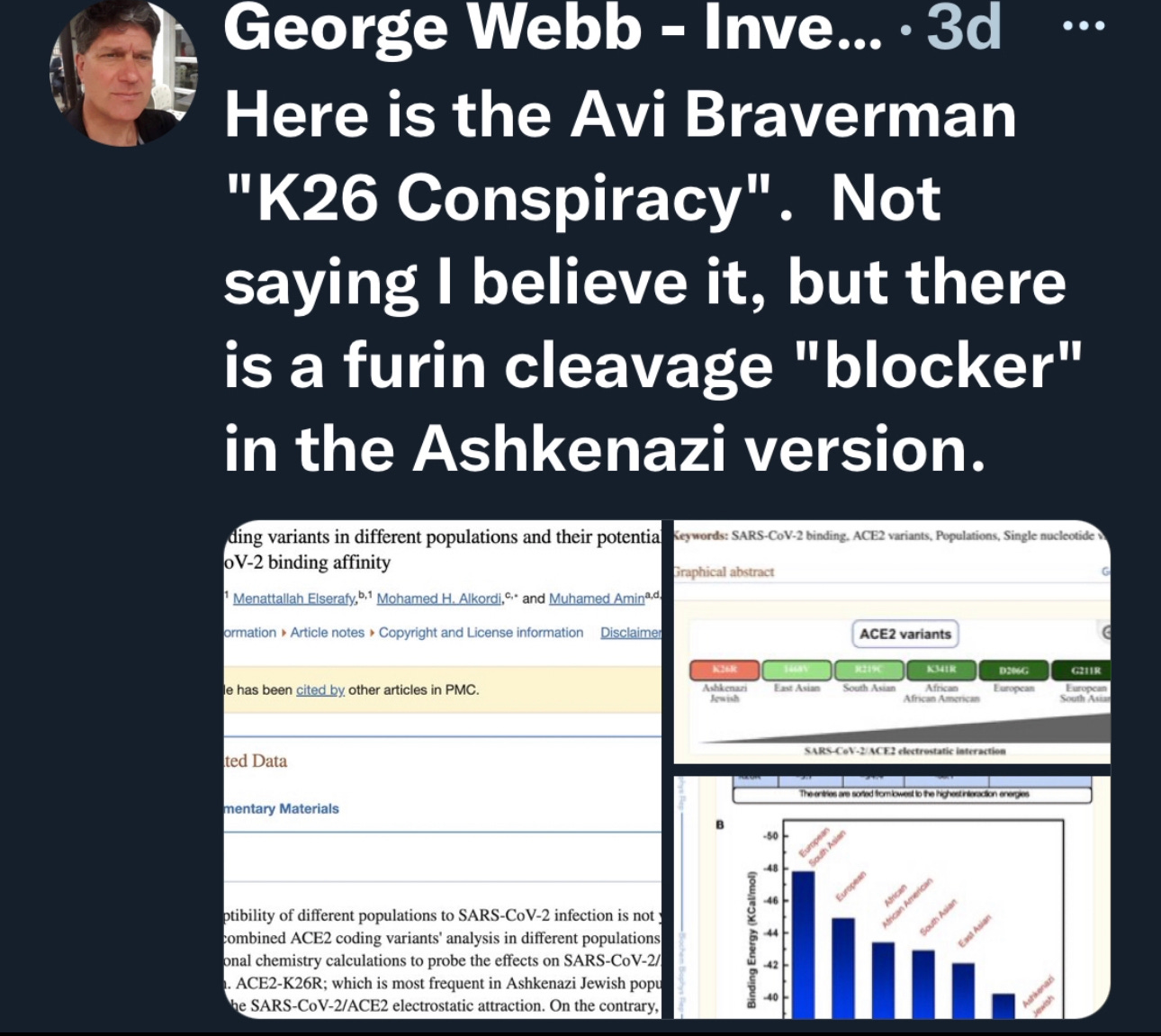Click the cited by link

320,690
